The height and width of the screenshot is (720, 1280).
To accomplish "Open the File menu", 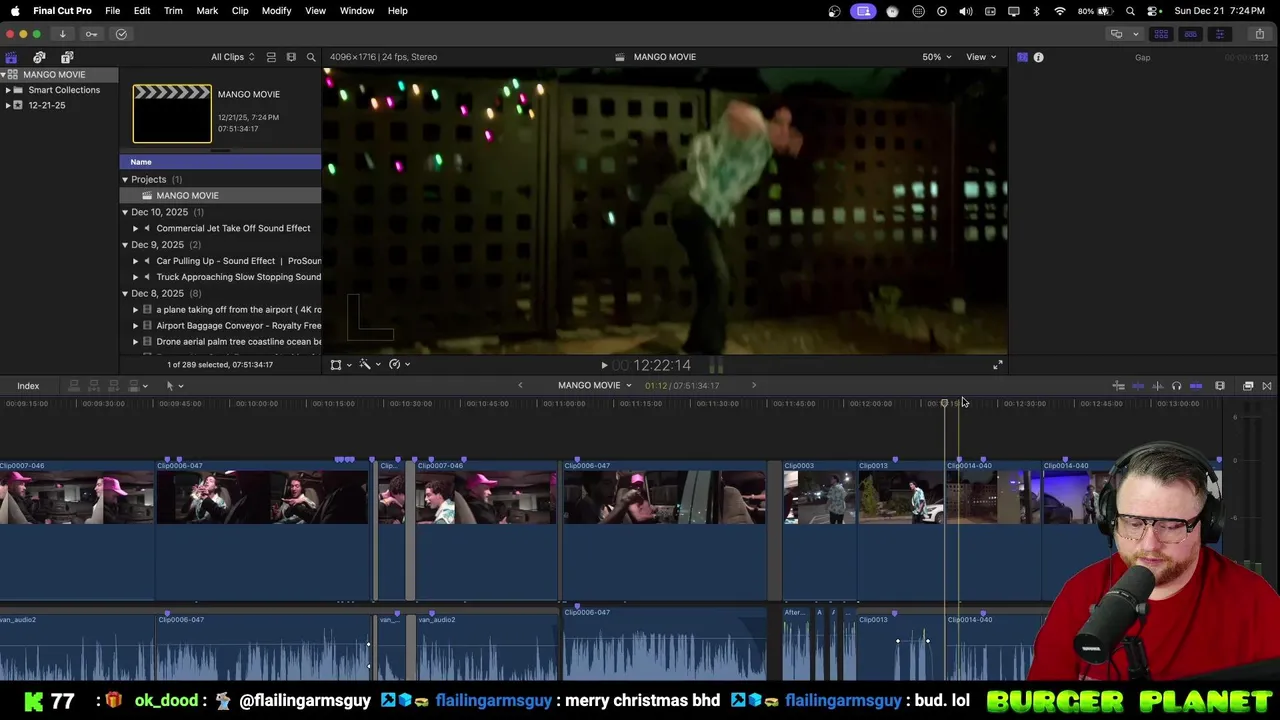I will (x=113, y=10).
